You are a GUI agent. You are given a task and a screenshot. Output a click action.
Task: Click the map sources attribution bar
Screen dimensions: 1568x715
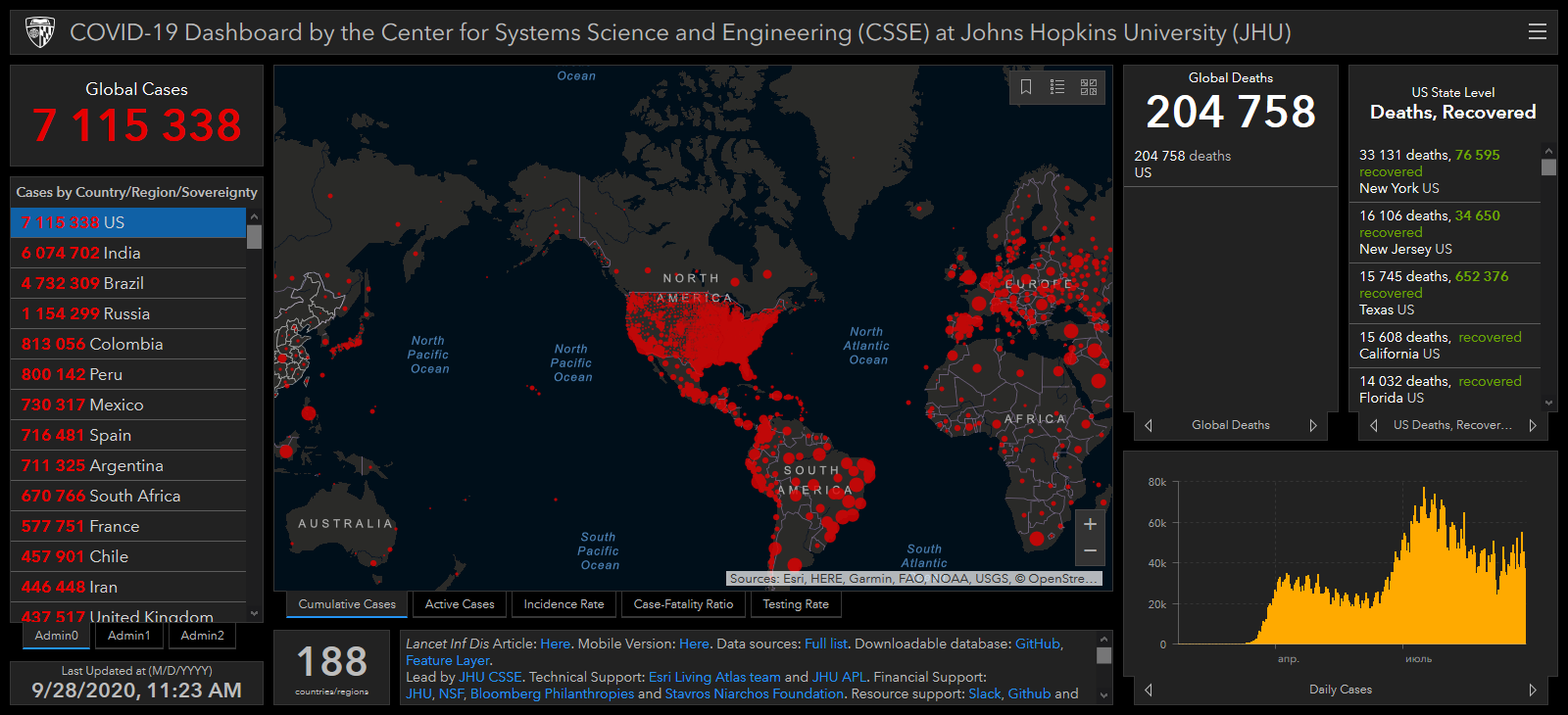[x=914, y=579]
